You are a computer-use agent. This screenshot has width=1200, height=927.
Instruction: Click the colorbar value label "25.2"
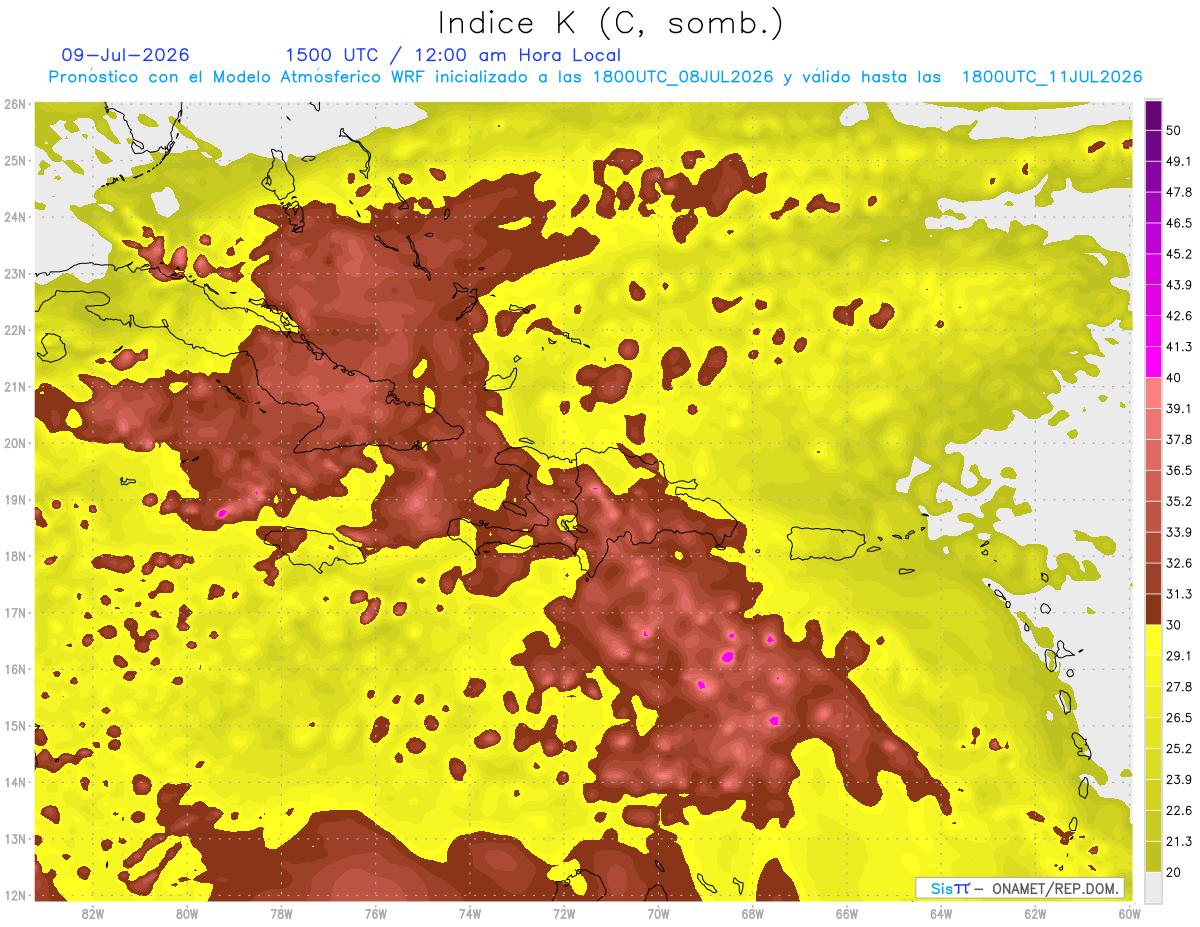coord(1179,749)
